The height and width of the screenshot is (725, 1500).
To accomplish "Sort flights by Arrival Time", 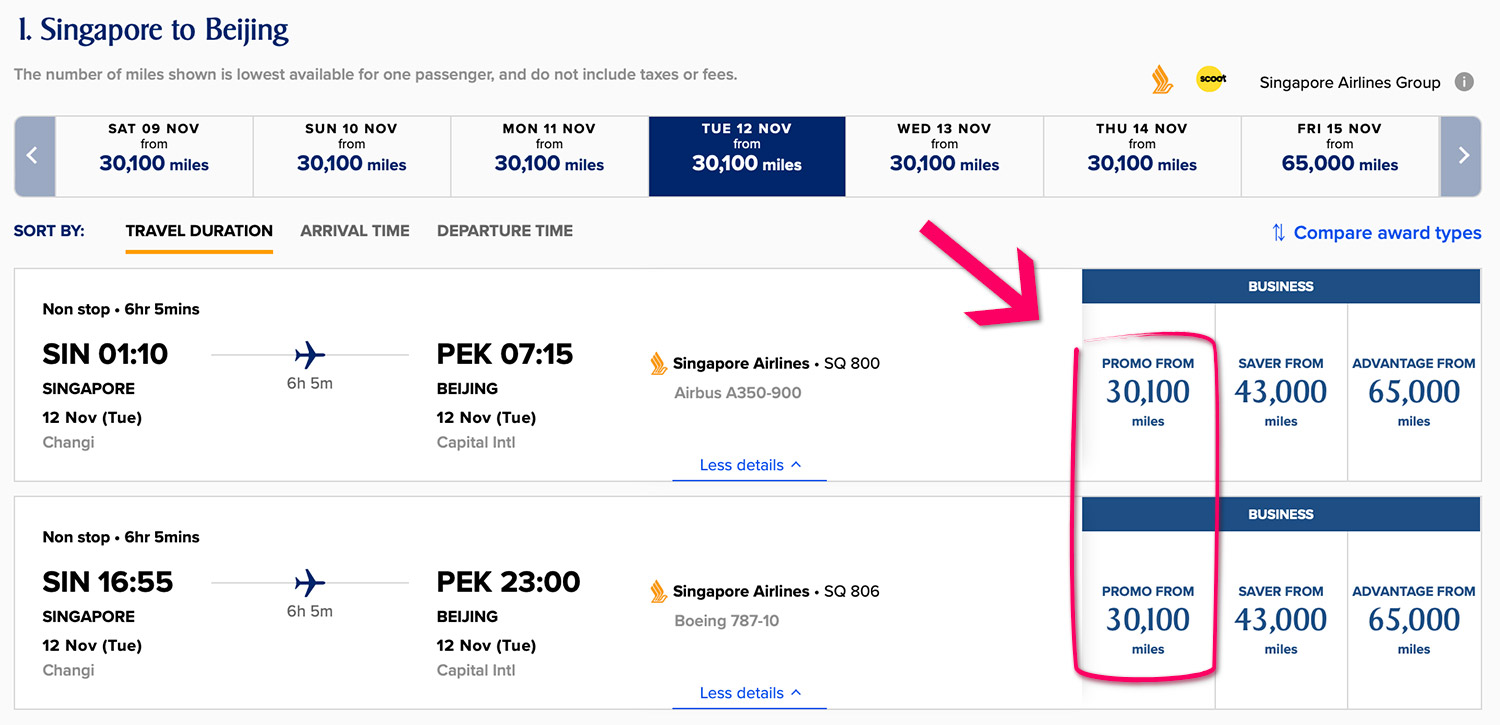I will click(355, 231).
